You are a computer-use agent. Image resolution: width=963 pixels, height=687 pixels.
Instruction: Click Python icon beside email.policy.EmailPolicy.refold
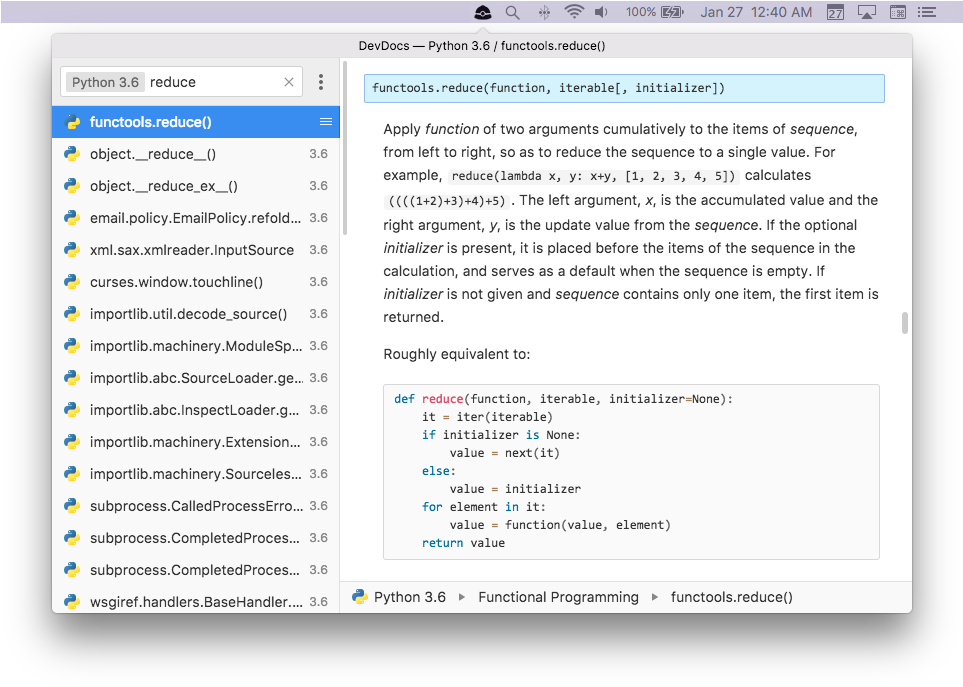[x=72, y=218]
